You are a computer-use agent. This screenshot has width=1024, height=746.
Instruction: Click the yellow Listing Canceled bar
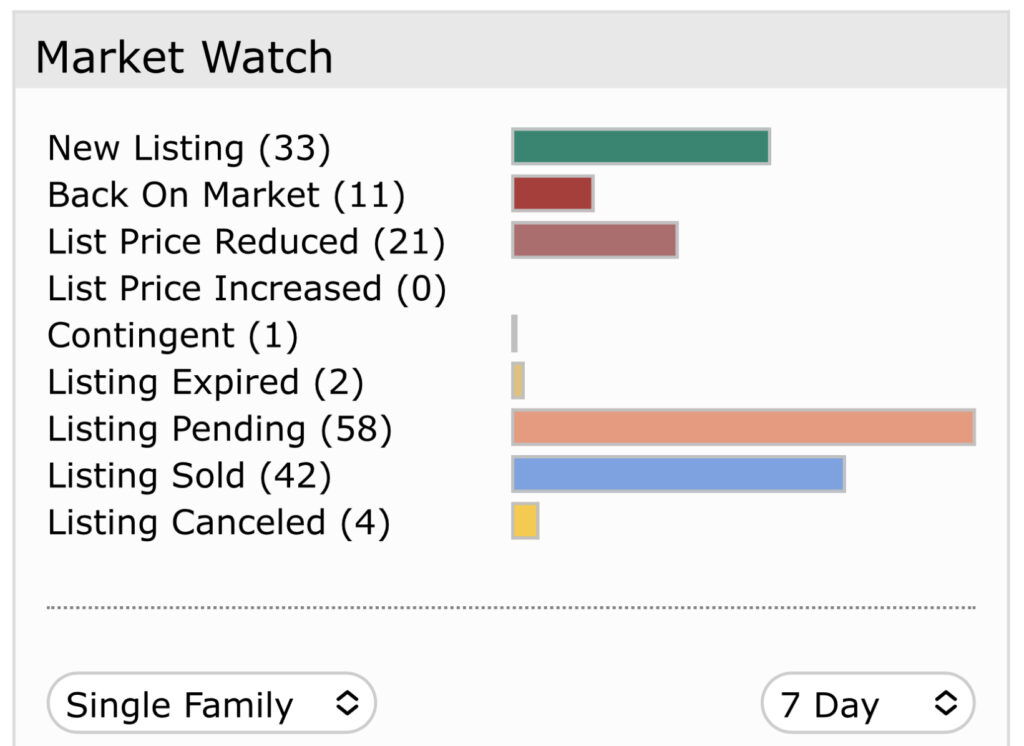point(525,521)
